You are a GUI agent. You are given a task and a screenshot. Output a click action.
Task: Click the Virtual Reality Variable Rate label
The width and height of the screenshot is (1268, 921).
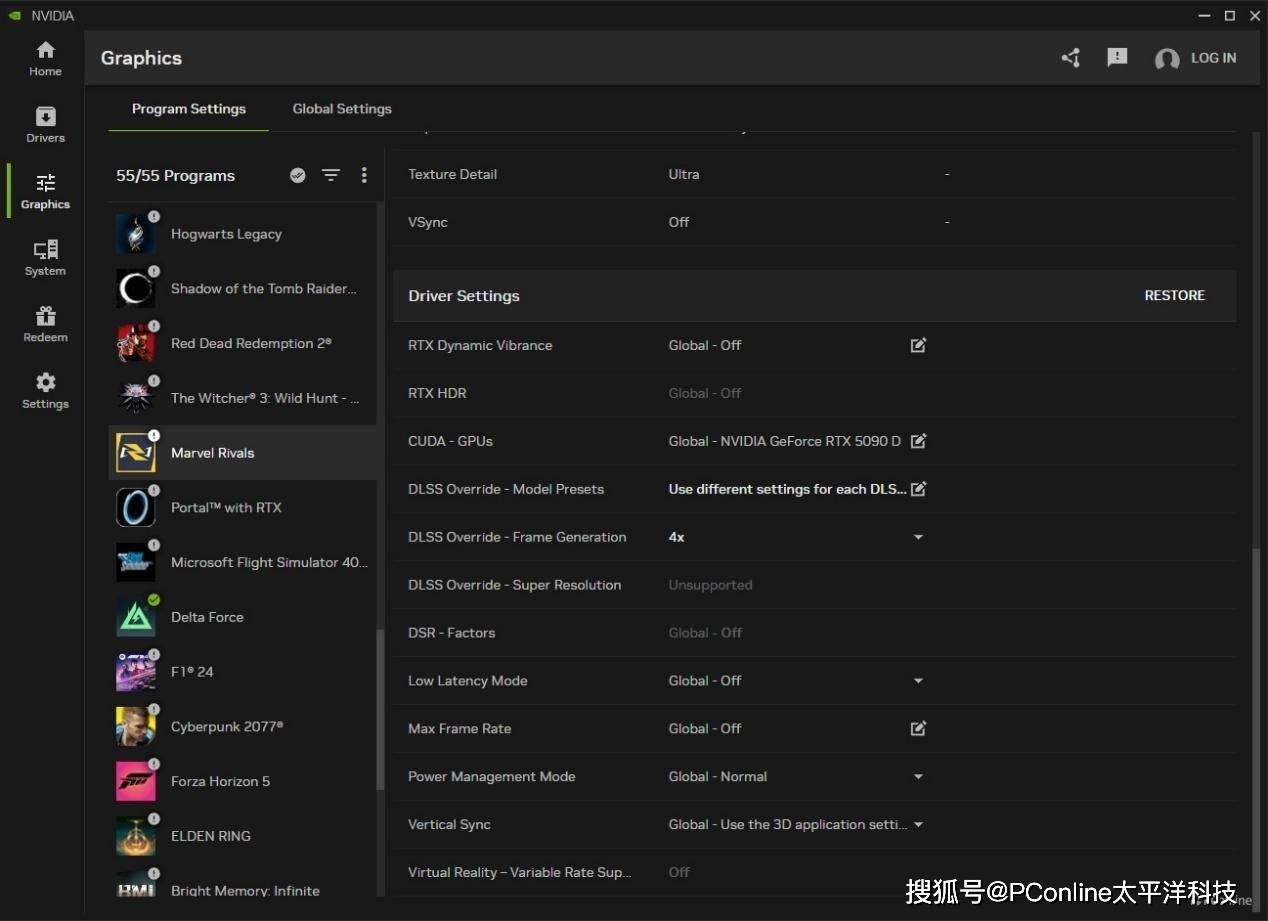point(519,872)
